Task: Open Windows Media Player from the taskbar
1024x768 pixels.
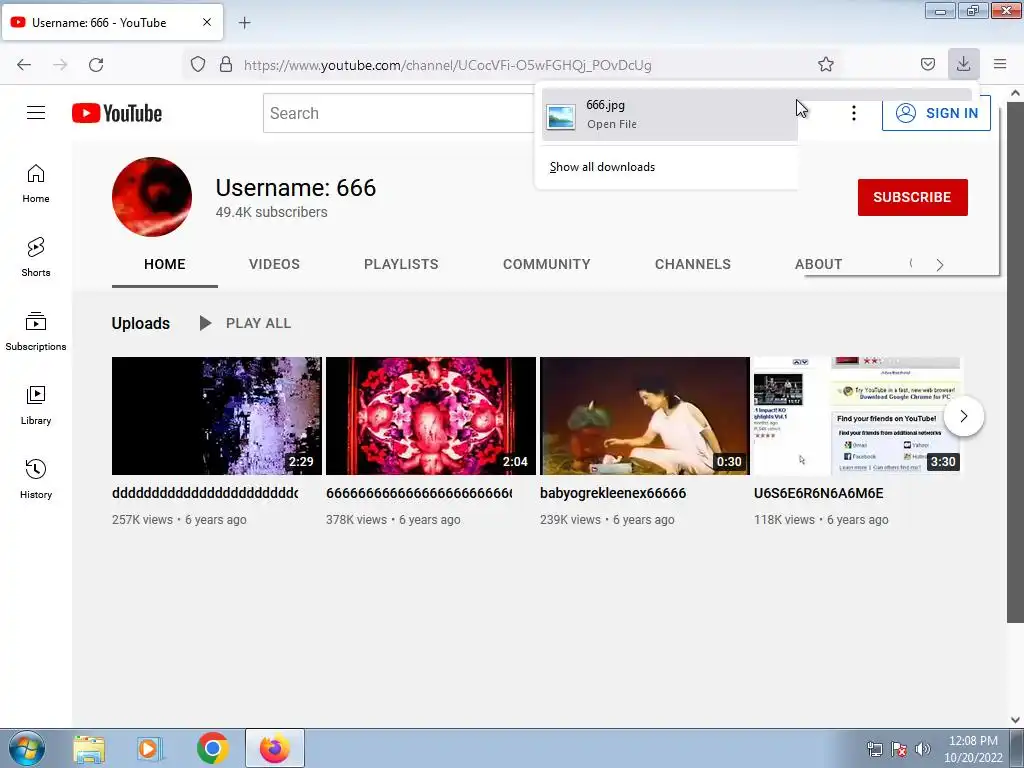Action: click(x=150, y=749)
